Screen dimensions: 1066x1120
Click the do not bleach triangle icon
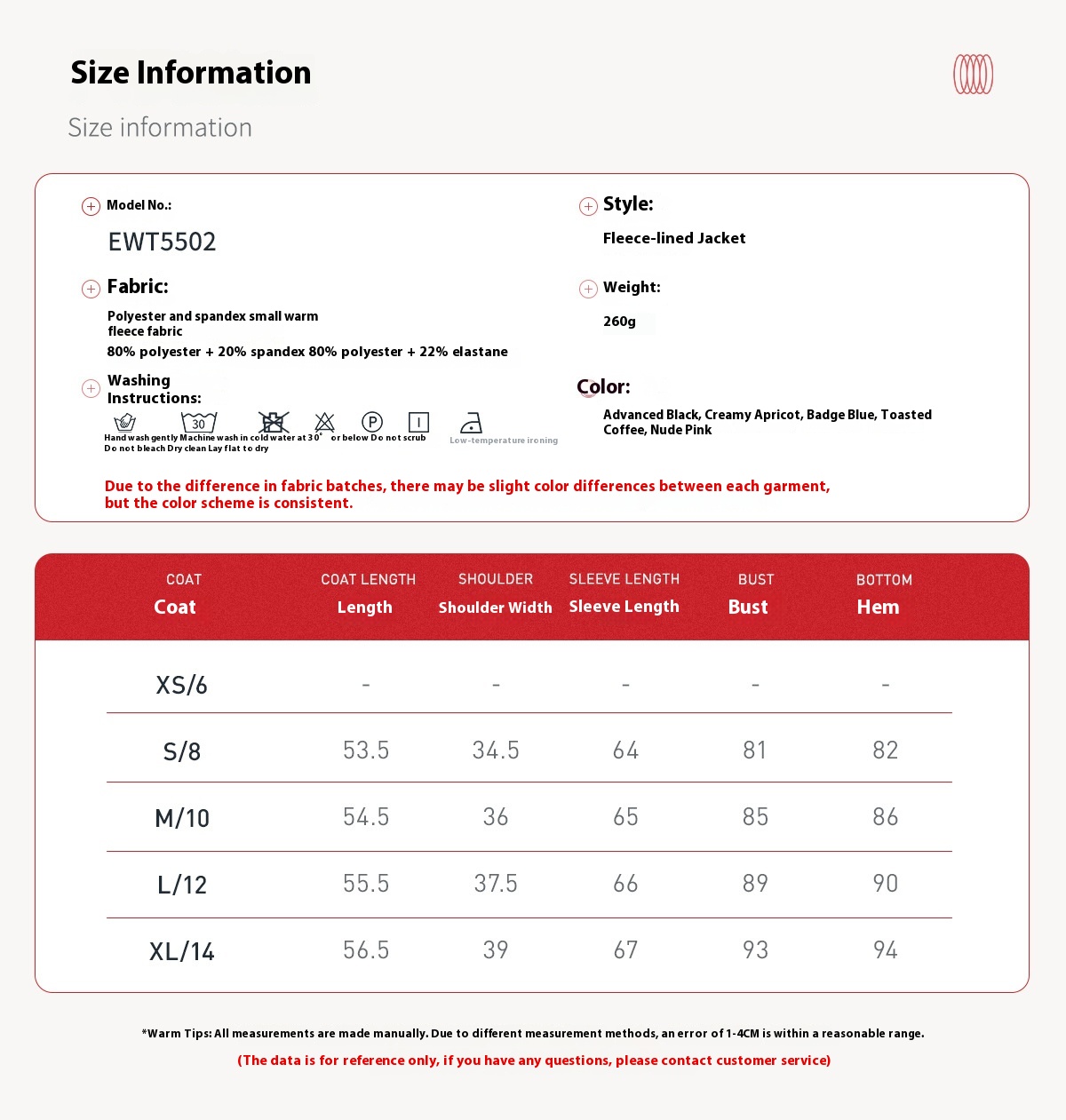[325, 422]
